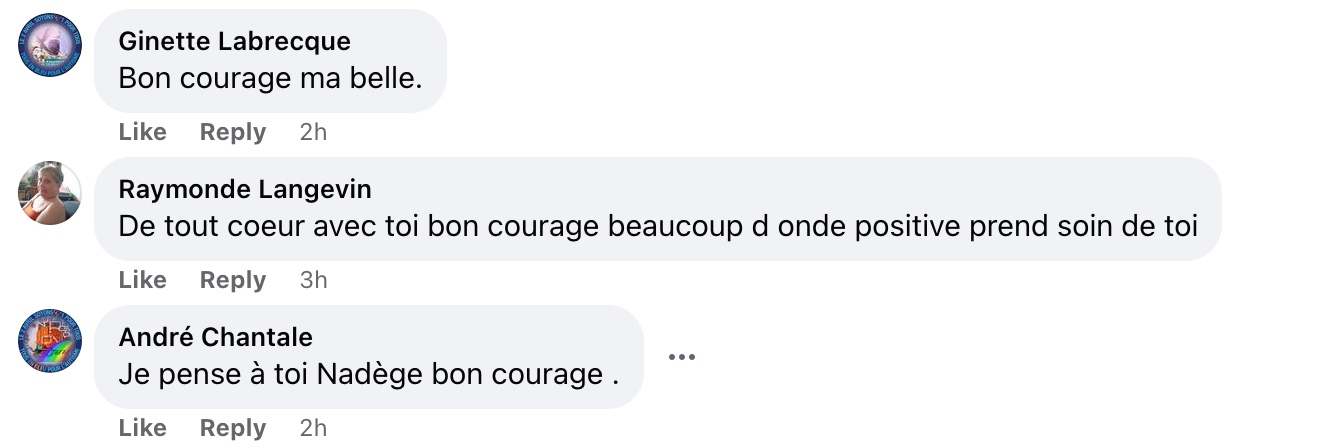Viewport: 1334px width, 446px height.
Task: Like André Chantale's comment
Action: pos(142,428)
